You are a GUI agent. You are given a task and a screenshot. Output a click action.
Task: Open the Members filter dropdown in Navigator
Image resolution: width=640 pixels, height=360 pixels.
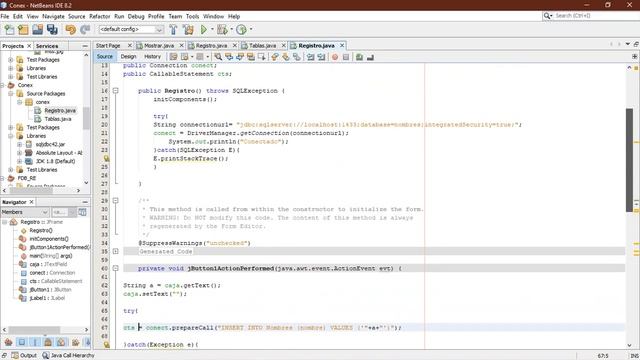[24, 212]
